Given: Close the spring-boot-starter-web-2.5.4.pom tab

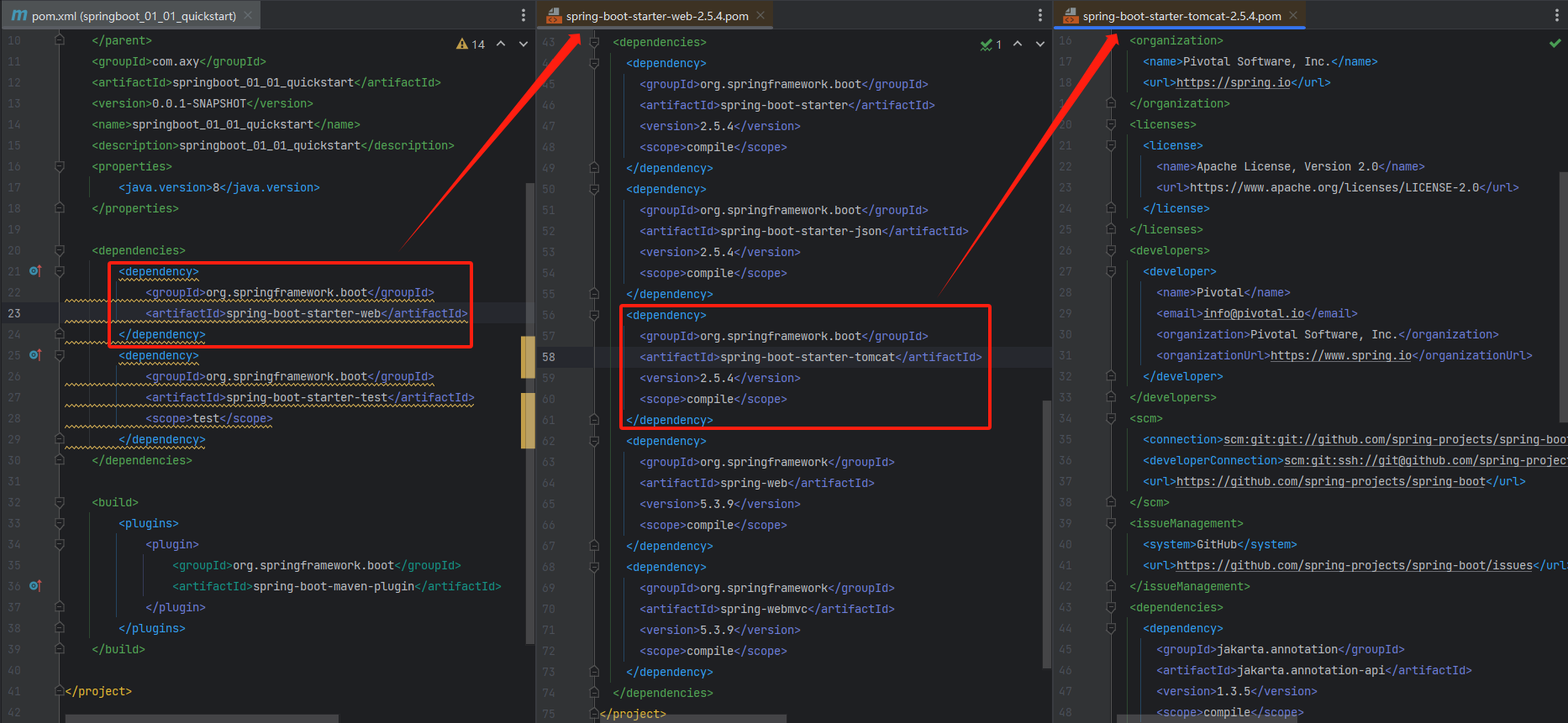Looking at the screenshot, I should coord(760,15).
